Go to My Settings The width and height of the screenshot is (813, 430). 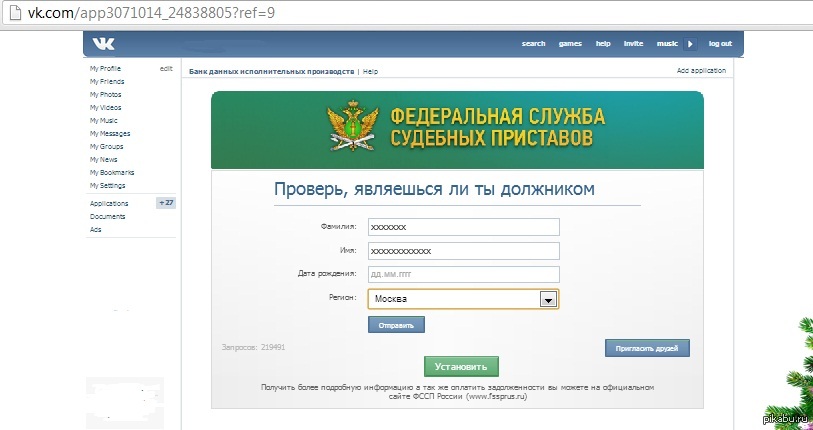107,185
